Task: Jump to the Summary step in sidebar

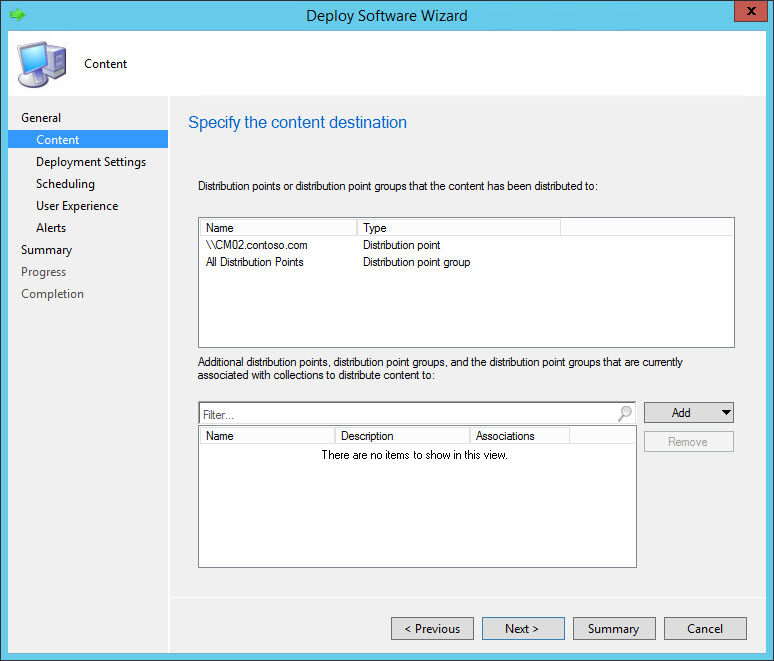Action: (x=46, y=250)
